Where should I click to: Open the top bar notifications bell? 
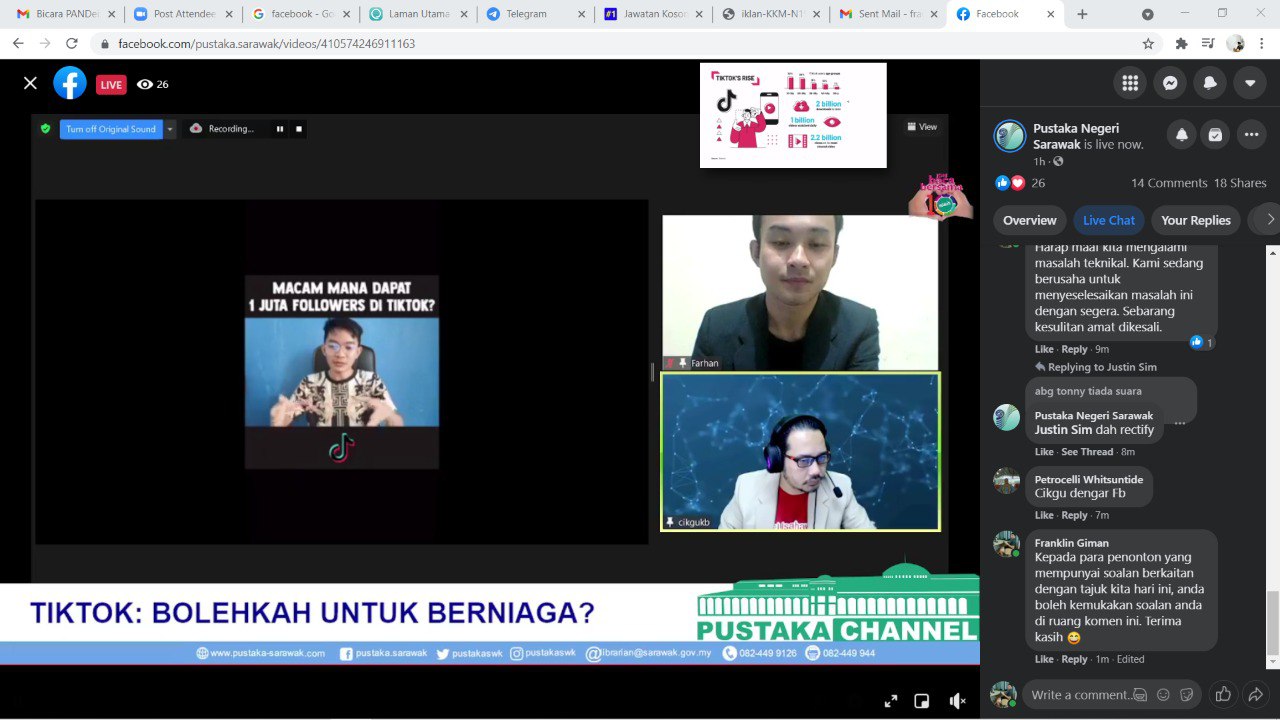(x=1210, y=83)
